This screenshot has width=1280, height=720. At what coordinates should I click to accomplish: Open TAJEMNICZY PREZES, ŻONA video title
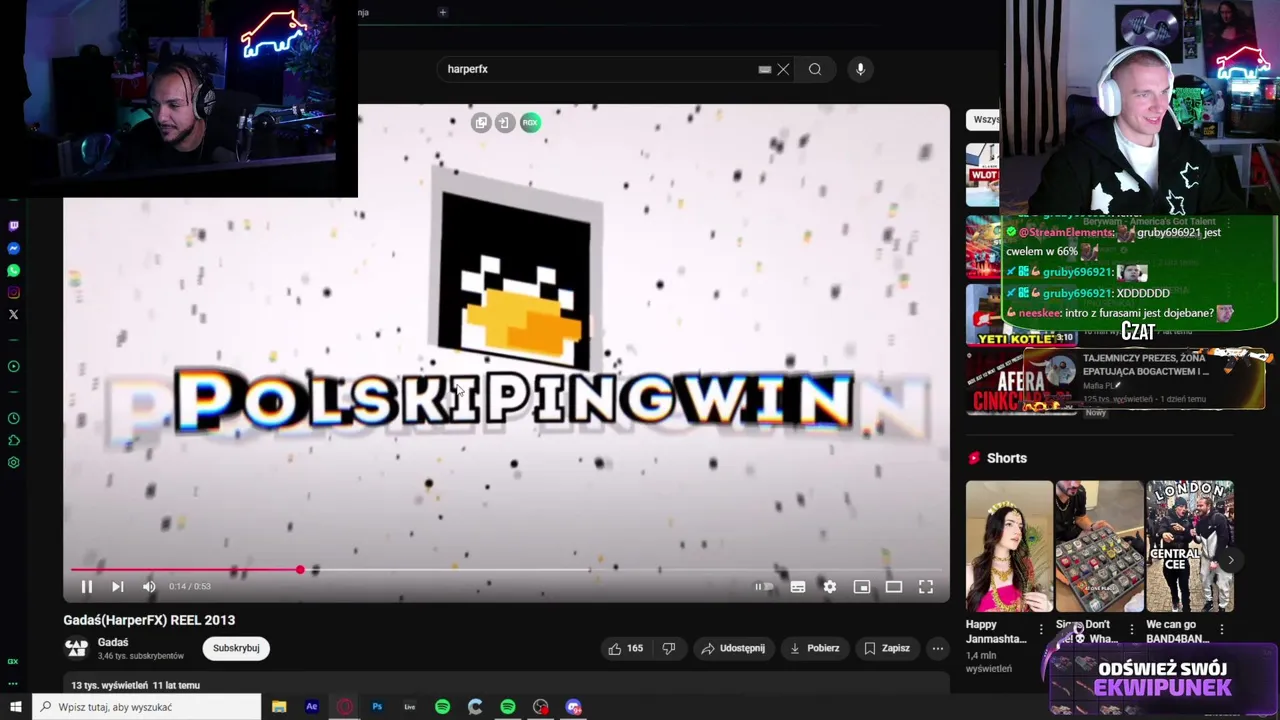(1145, 364)
